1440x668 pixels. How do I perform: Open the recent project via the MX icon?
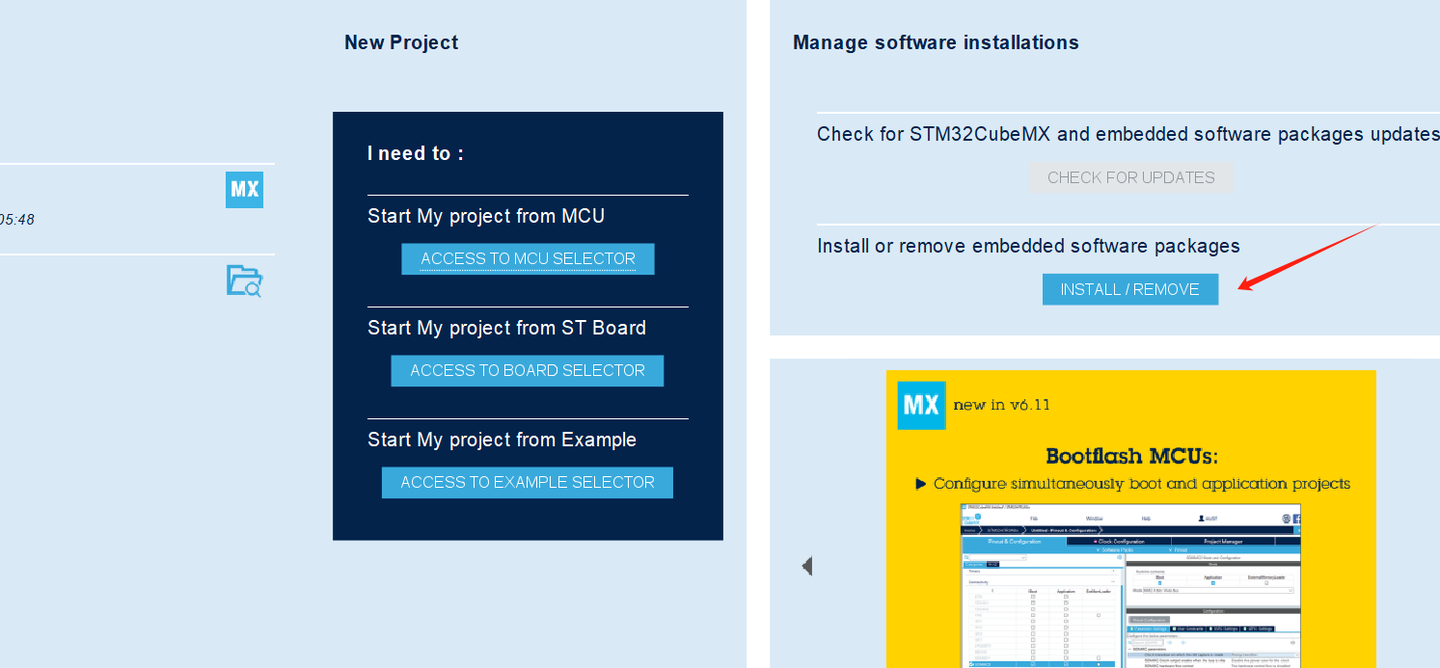[244, 190]
